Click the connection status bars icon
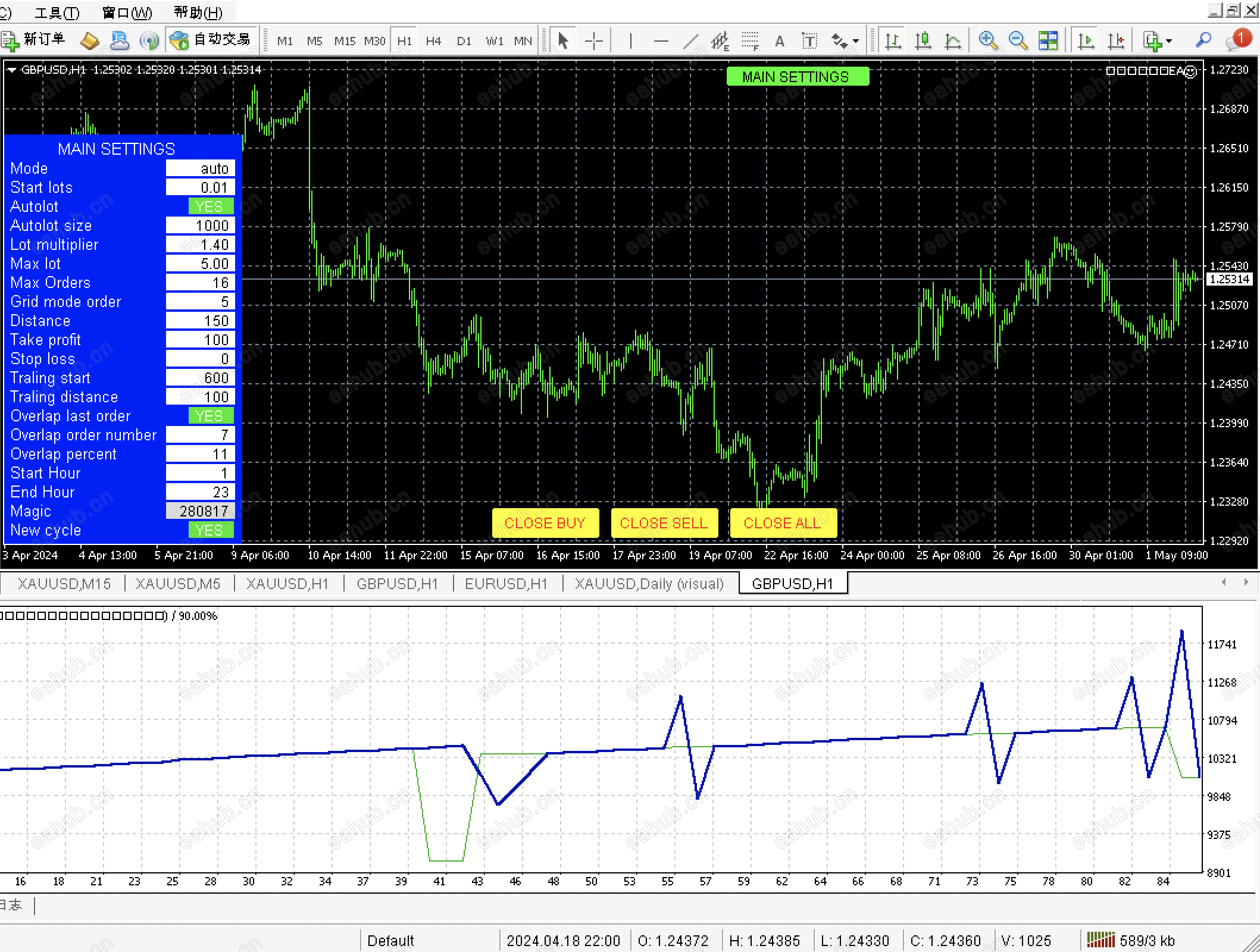Viewport: 1260px width, 952px height. click(1100, 940)
